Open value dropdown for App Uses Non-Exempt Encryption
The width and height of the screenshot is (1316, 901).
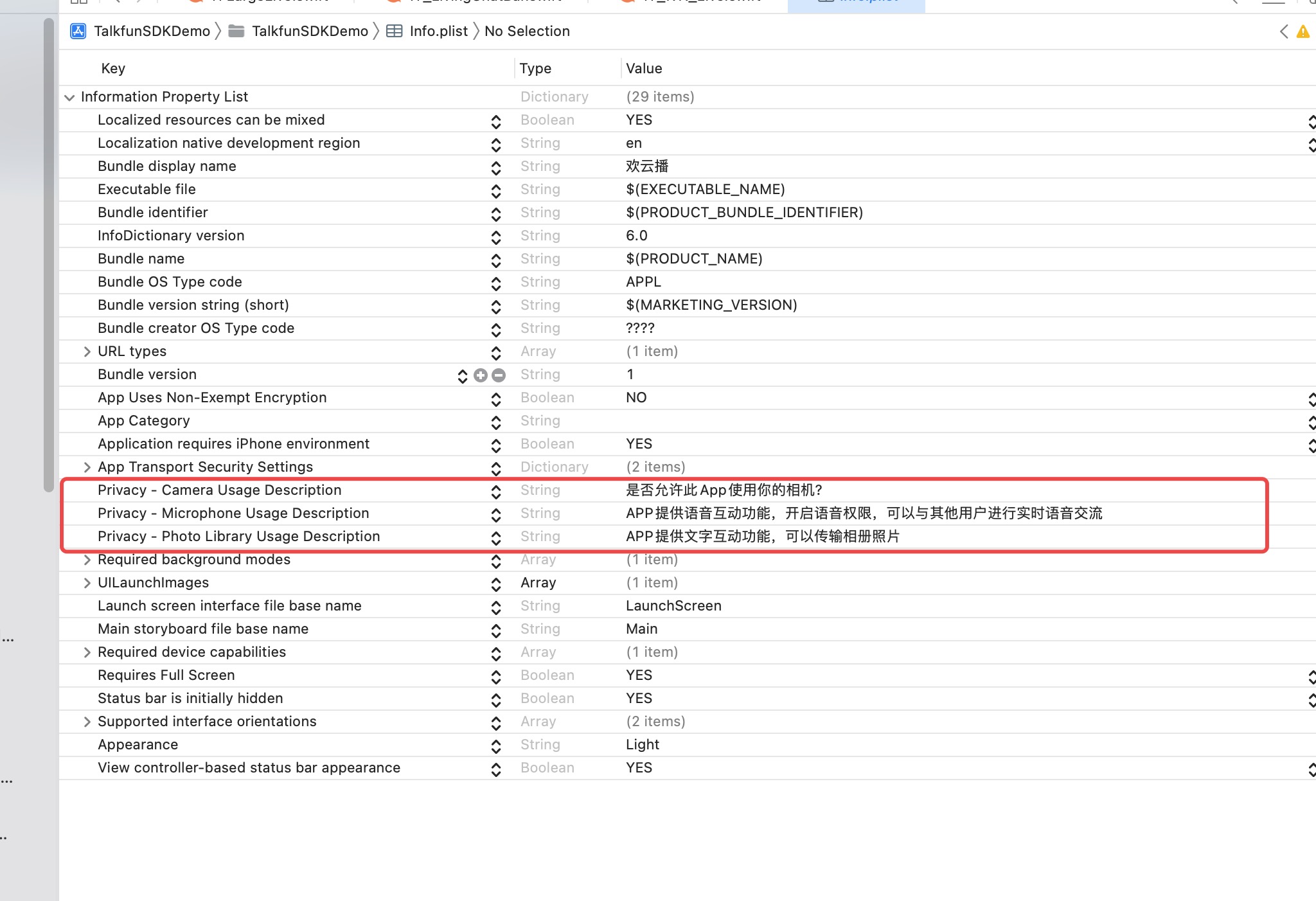(x=1312, y=398)
